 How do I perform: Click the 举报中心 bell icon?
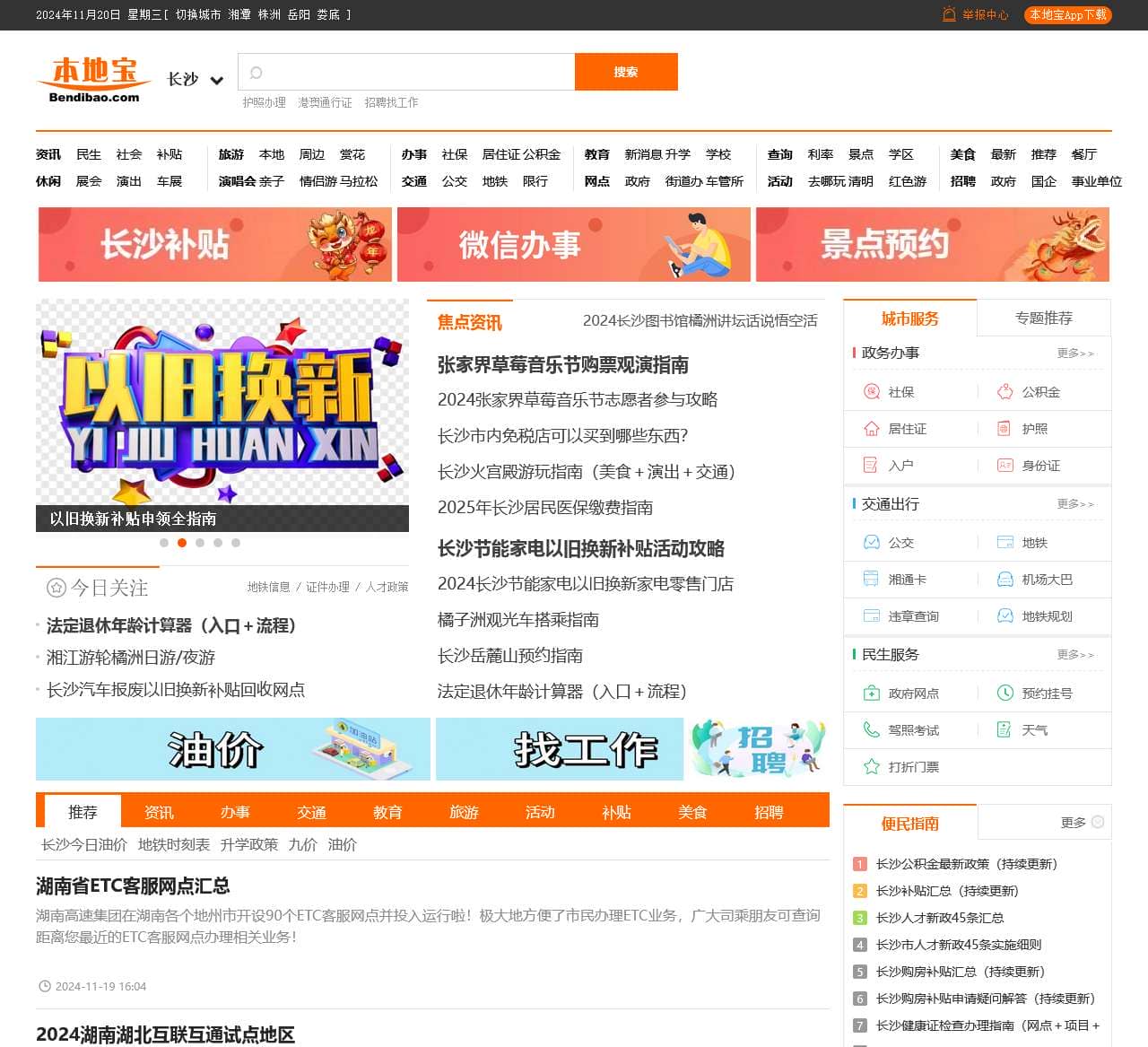948,14
